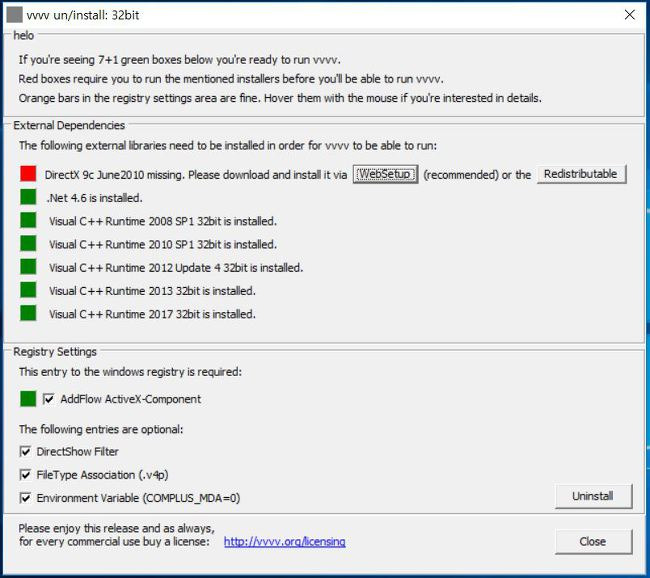Viewport: 650px width, 578px height.
Task: Click the green .Net 4.6 status box
Action: [28, 197]
